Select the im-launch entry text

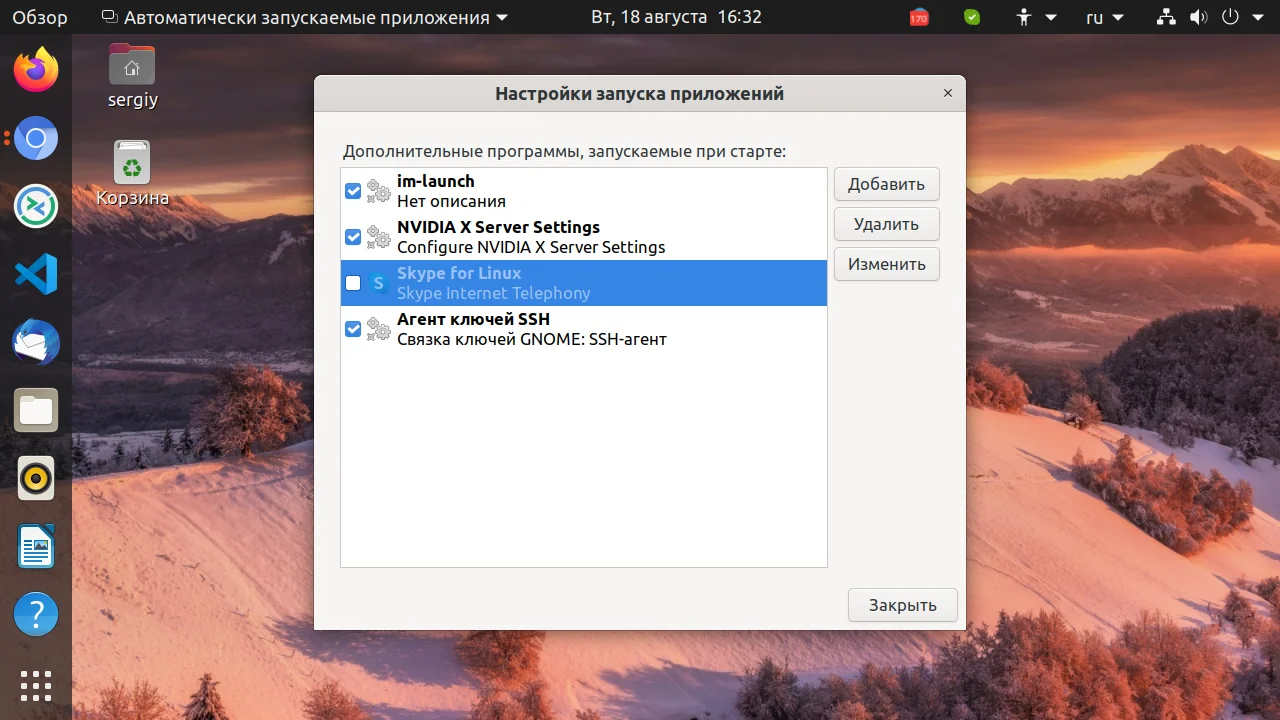(436, 181)
